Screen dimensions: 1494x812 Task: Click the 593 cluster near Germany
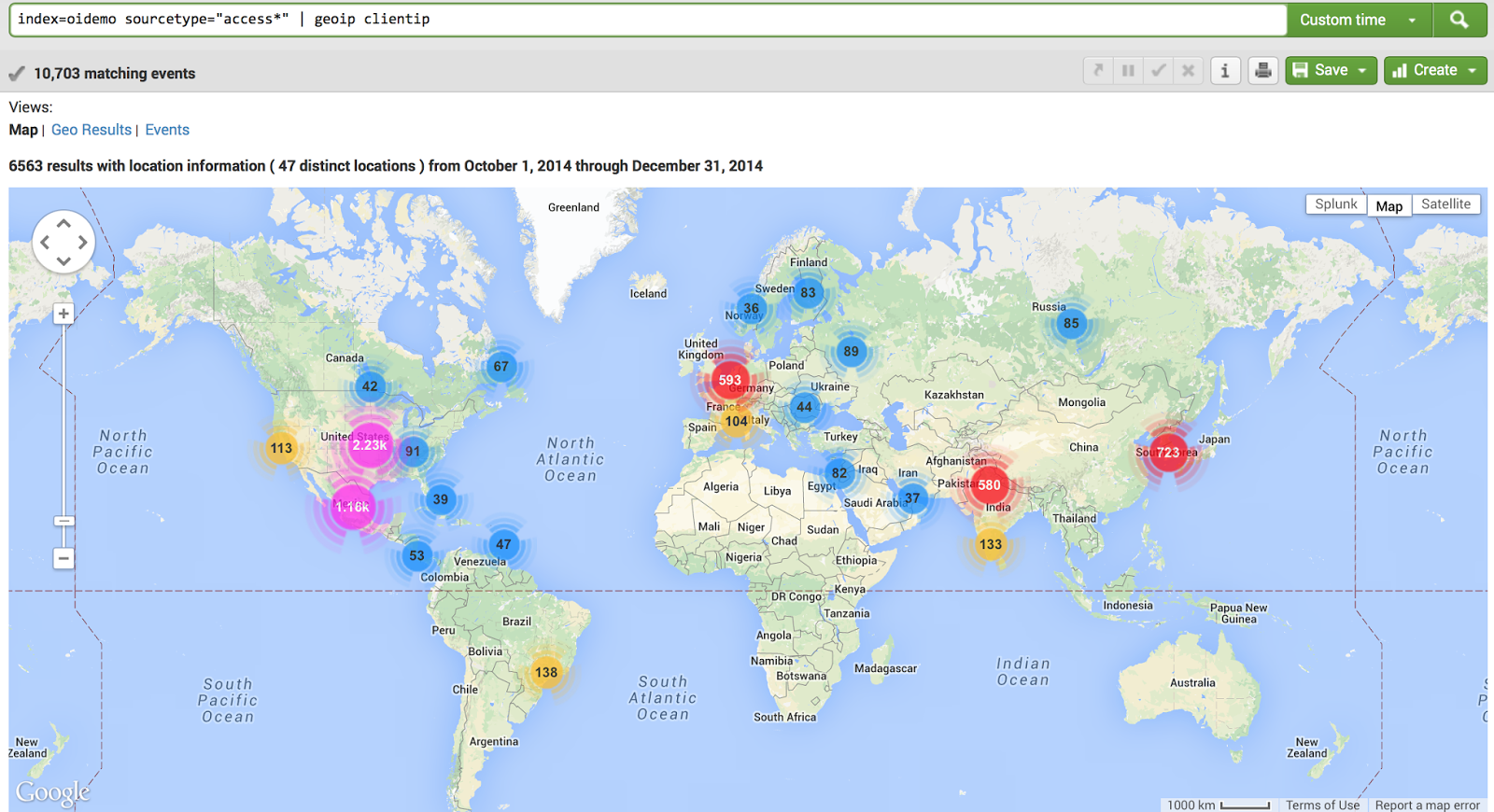tap(730, 380)
